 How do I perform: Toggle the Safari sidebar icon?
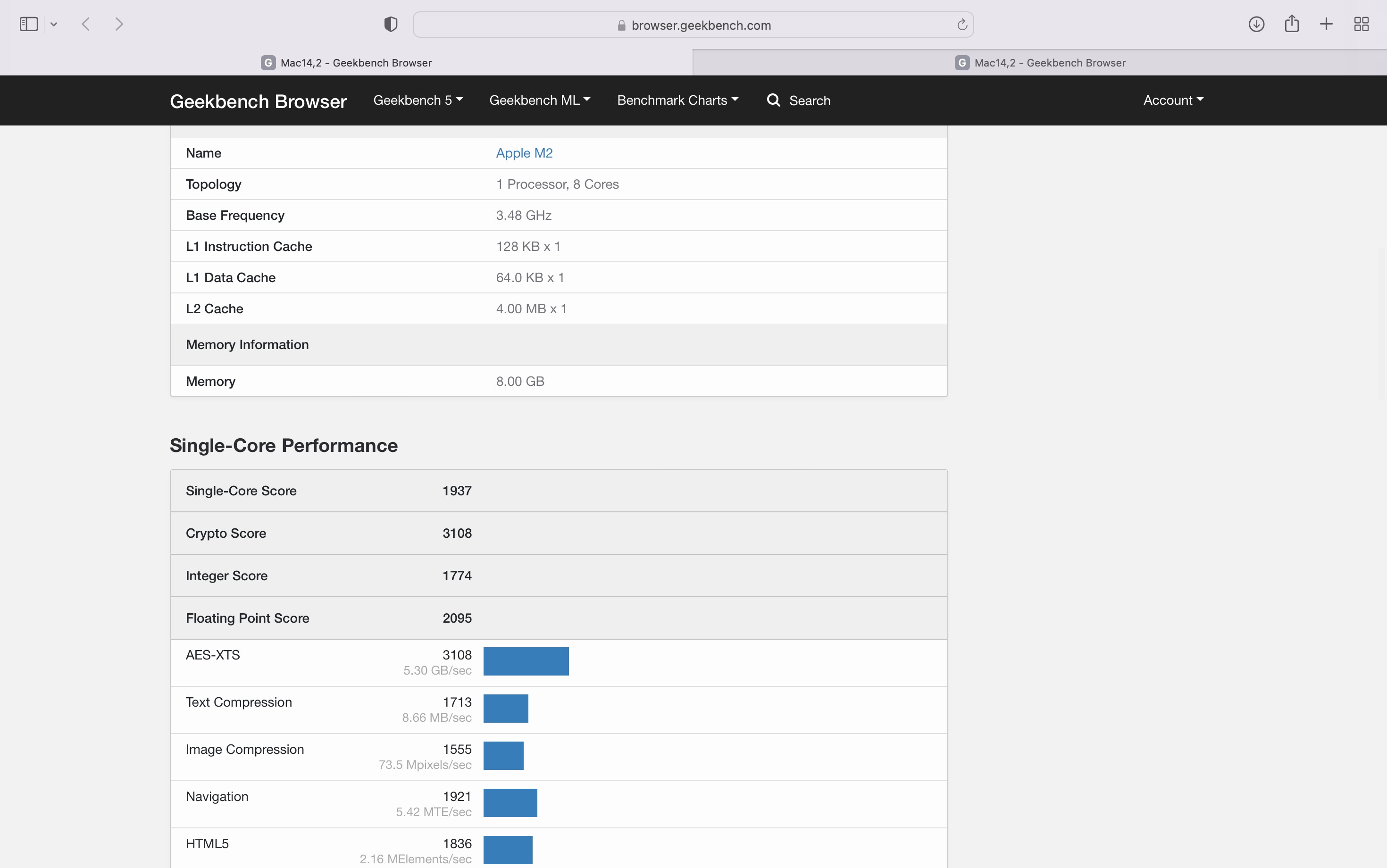coord(29,24)
